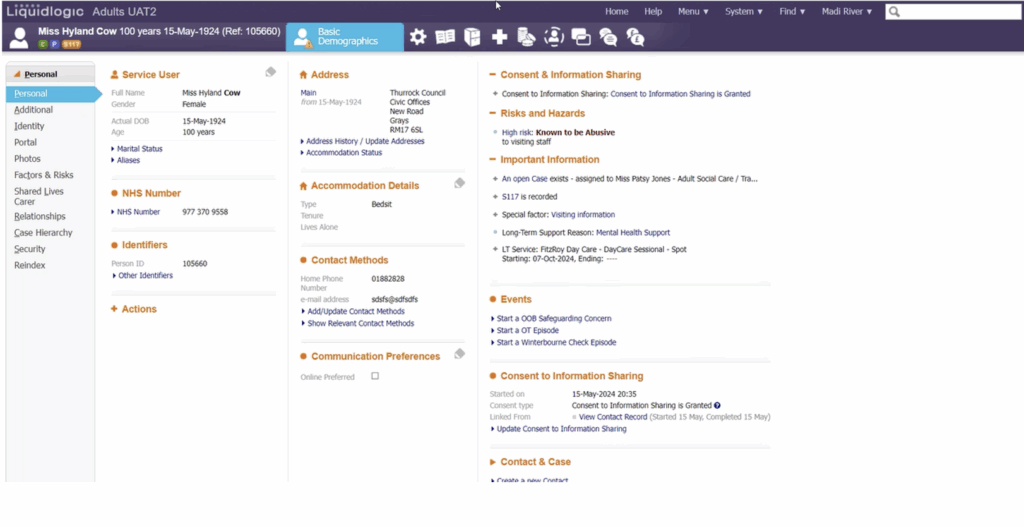Click Show Relevant Contact Methods link

(x=360, y=323)
